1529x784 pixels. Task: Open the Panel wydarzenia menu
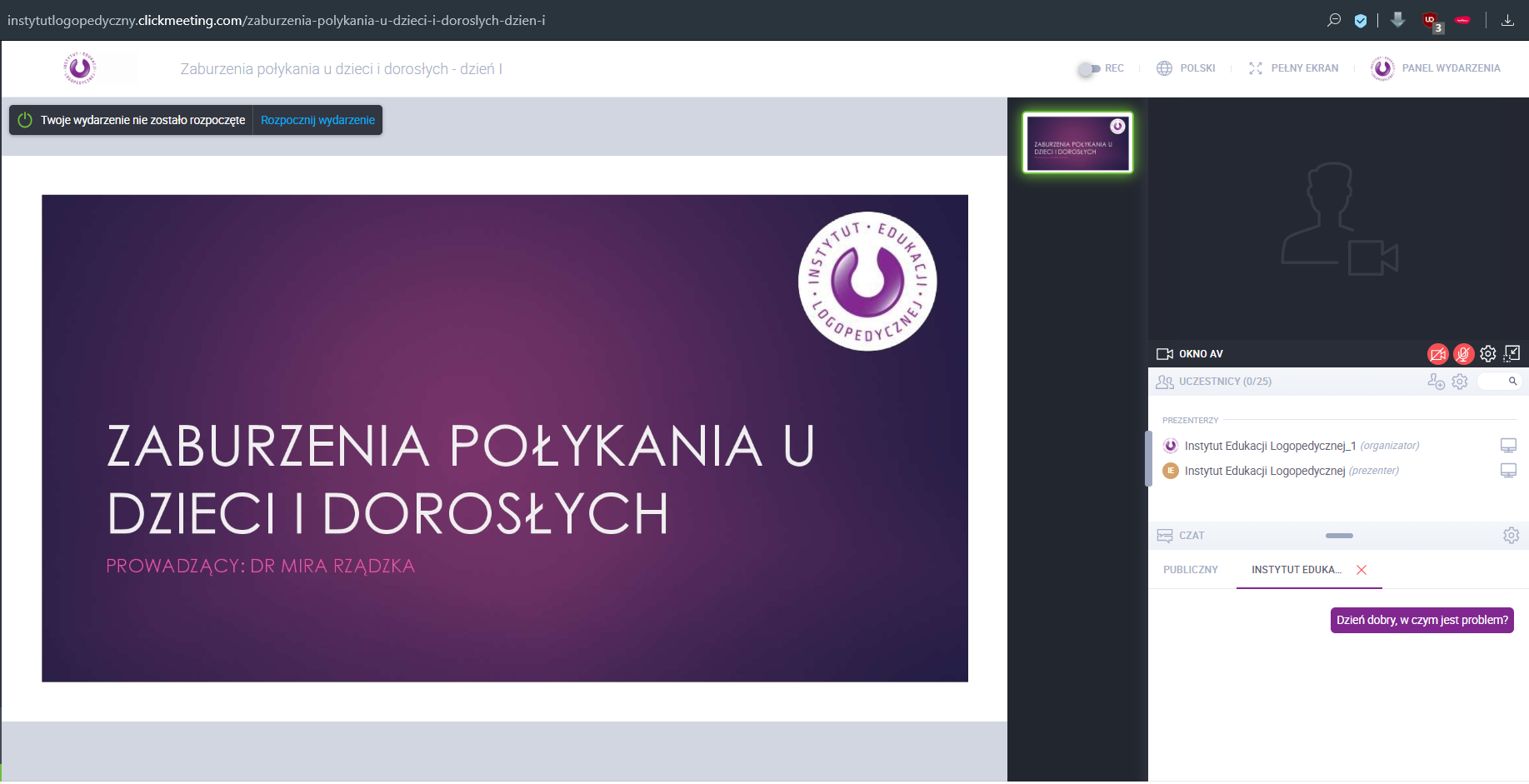click(x=1436, y=68)
